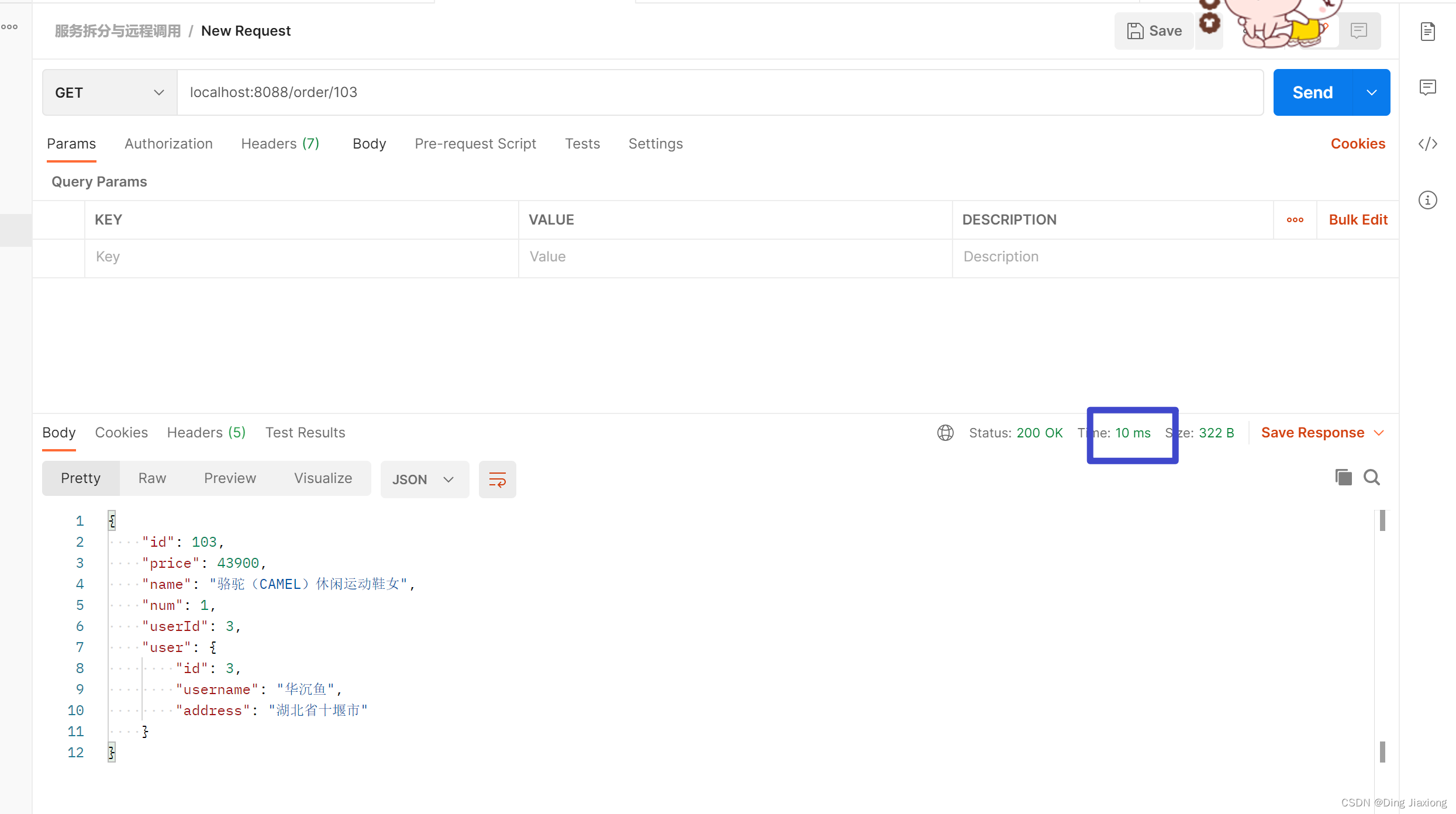Drag the response body scrollbar
This screenshot has height=814, width=1456.
click(x=1384, y=519)
